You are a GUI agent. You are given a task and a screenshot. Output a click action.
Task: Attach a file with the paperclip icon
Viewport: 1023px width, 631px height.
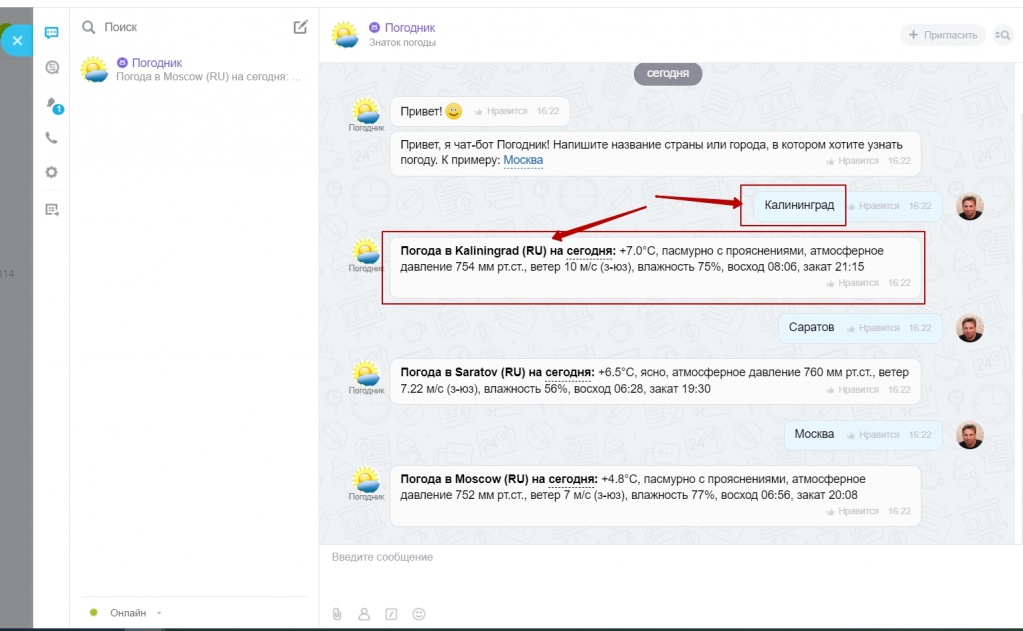(x=337, y=614)
